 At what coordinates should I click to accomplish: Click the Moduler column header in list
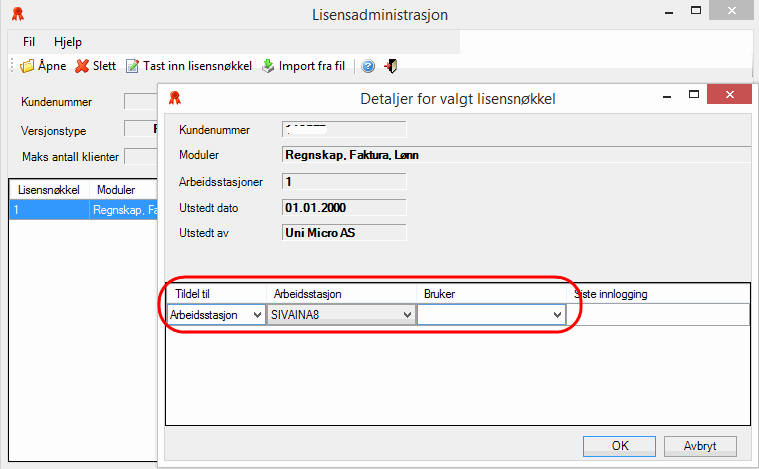coord(116,189)
